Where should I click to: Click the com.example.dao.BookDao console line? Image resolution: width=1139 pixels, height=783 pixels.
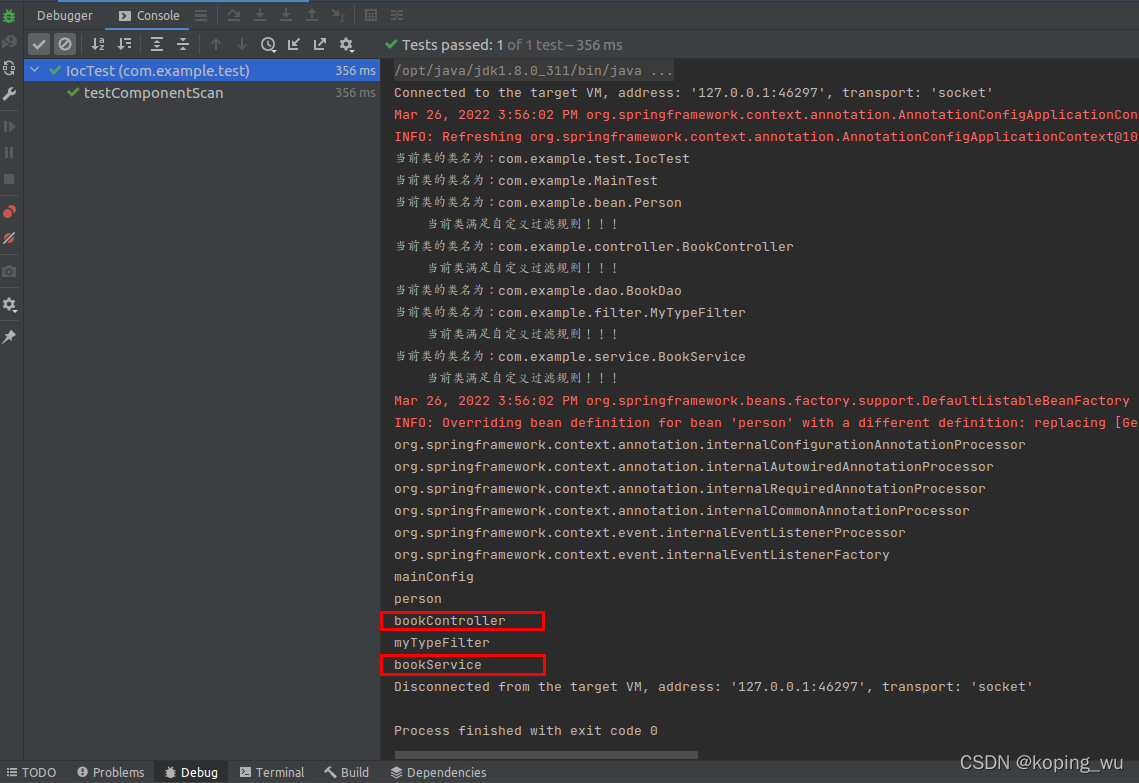point(538,291)
